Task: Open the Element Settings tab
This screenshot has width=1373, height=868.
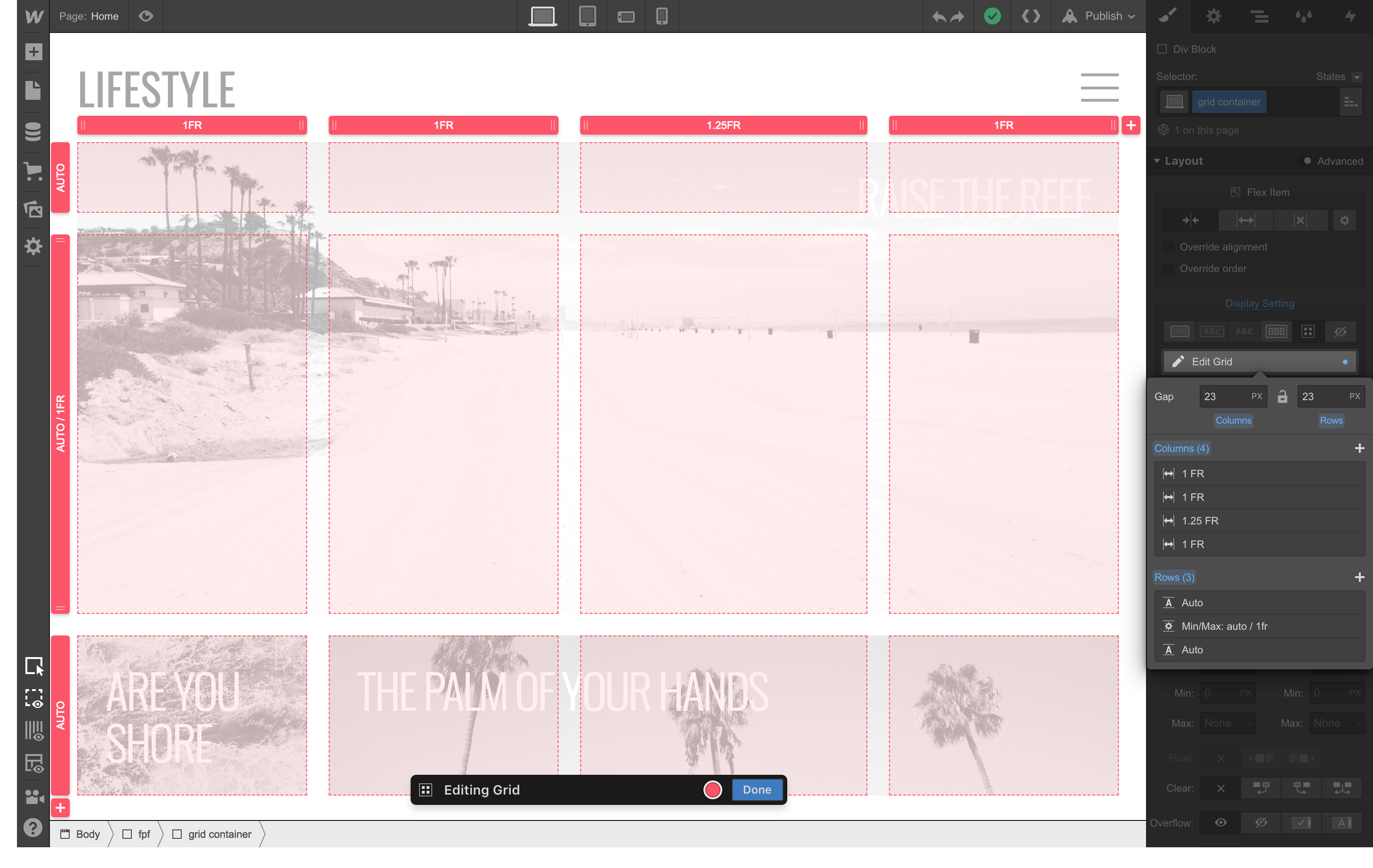Action: pyautogui.click(x=1213, y=16)
